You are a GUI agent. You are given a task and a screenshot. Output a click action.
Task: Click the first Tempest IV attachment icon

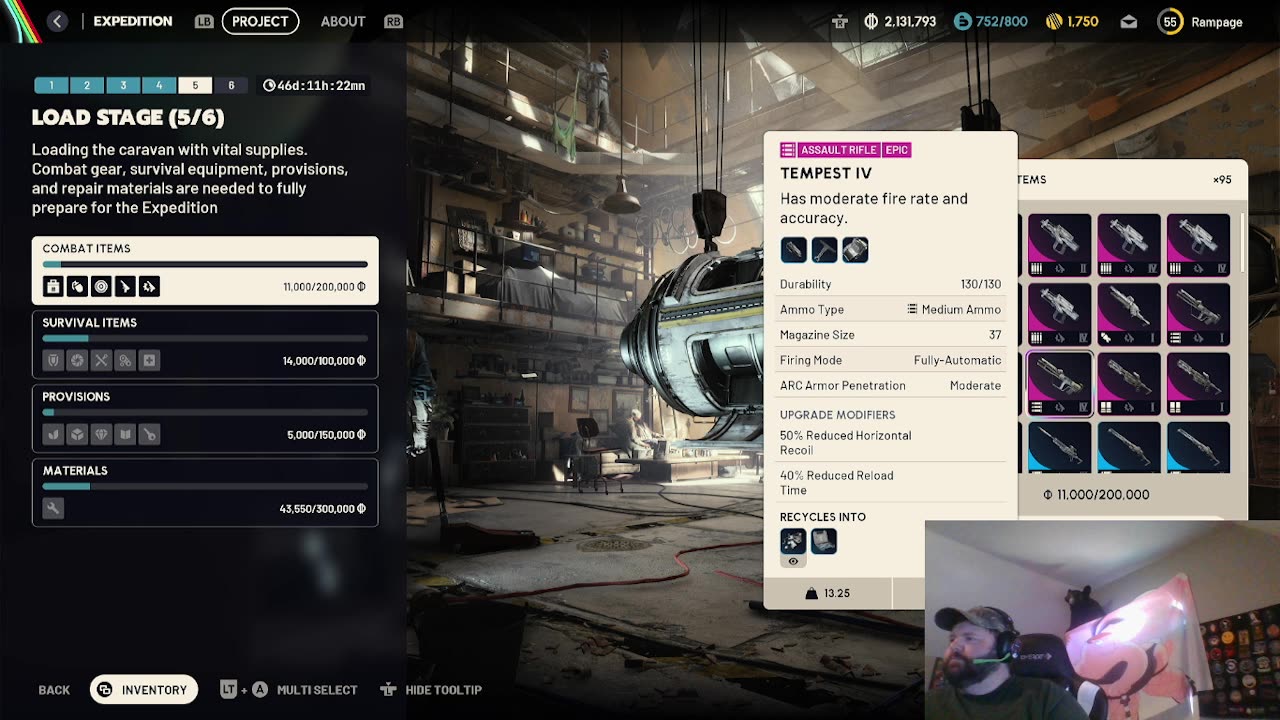point(793,250)
